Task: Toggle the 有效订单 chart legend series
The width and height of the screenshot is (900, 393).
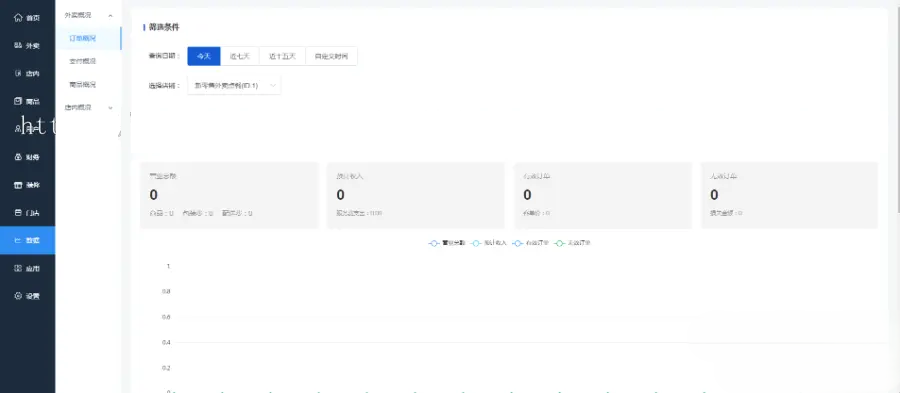Action: click(x=530, y=243)
